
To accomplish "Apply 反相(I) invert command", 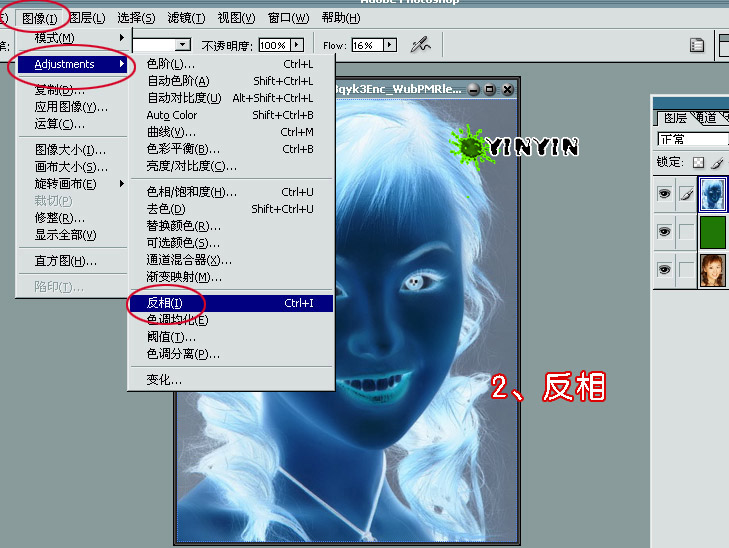I will [x=231, y=303].
